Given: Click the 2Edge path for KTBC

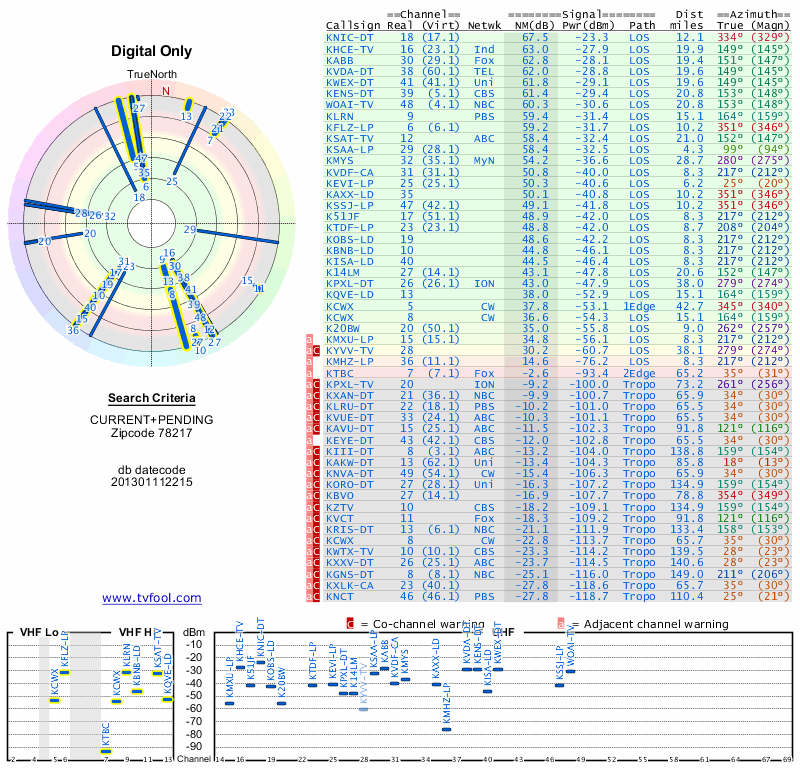Looking at the screenshot, I should (x=639, y=374).
